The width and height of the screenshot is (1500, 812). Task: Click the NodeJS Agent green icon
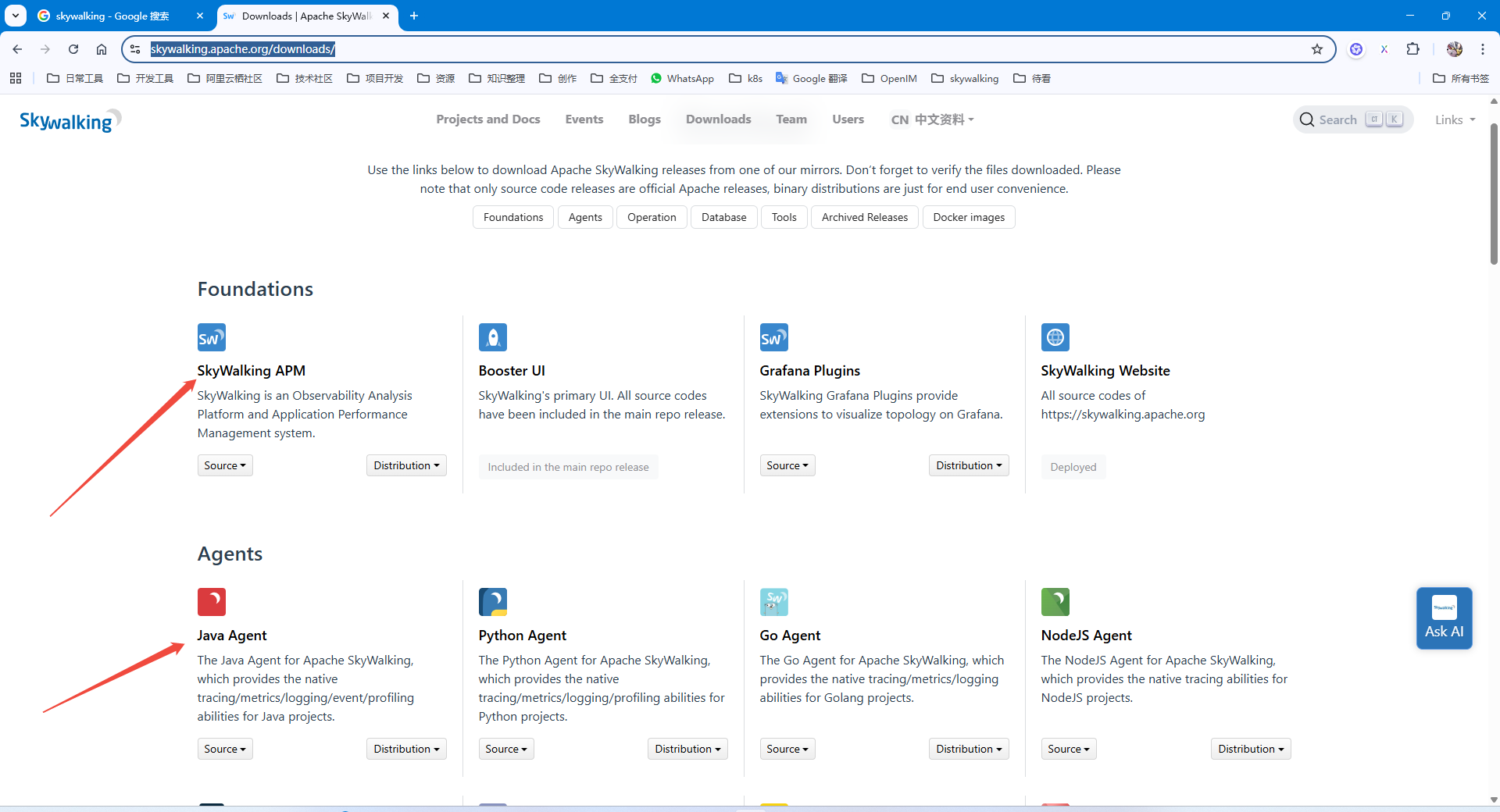click(x=1055, y=602)
